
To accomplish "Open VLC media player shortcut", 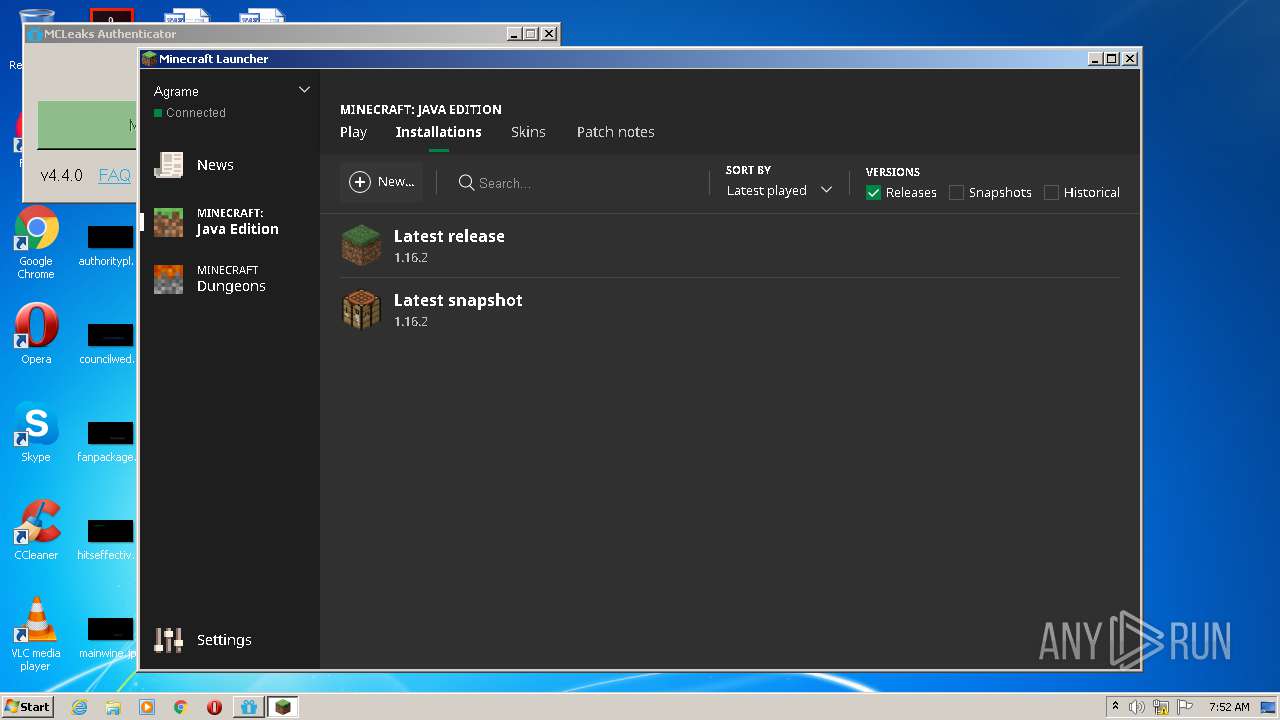I will click(x=36, y=634).
